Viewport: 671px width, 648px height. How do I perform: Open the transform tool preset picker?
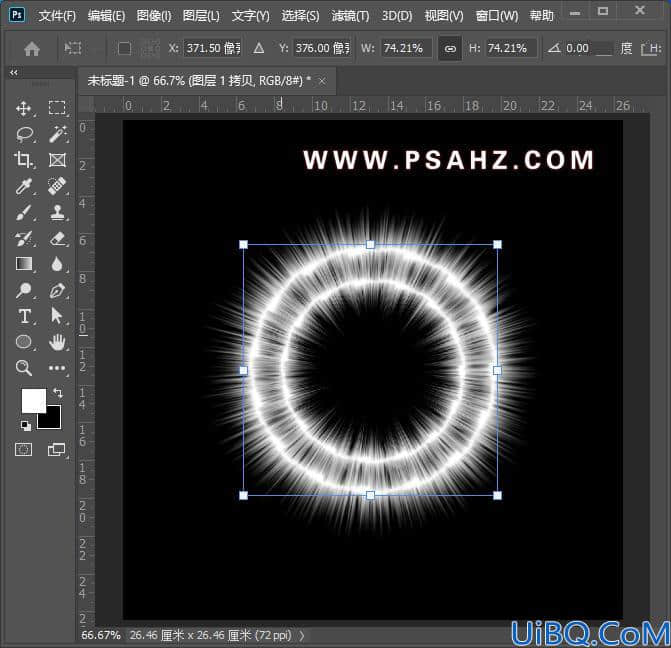(74, 48)
